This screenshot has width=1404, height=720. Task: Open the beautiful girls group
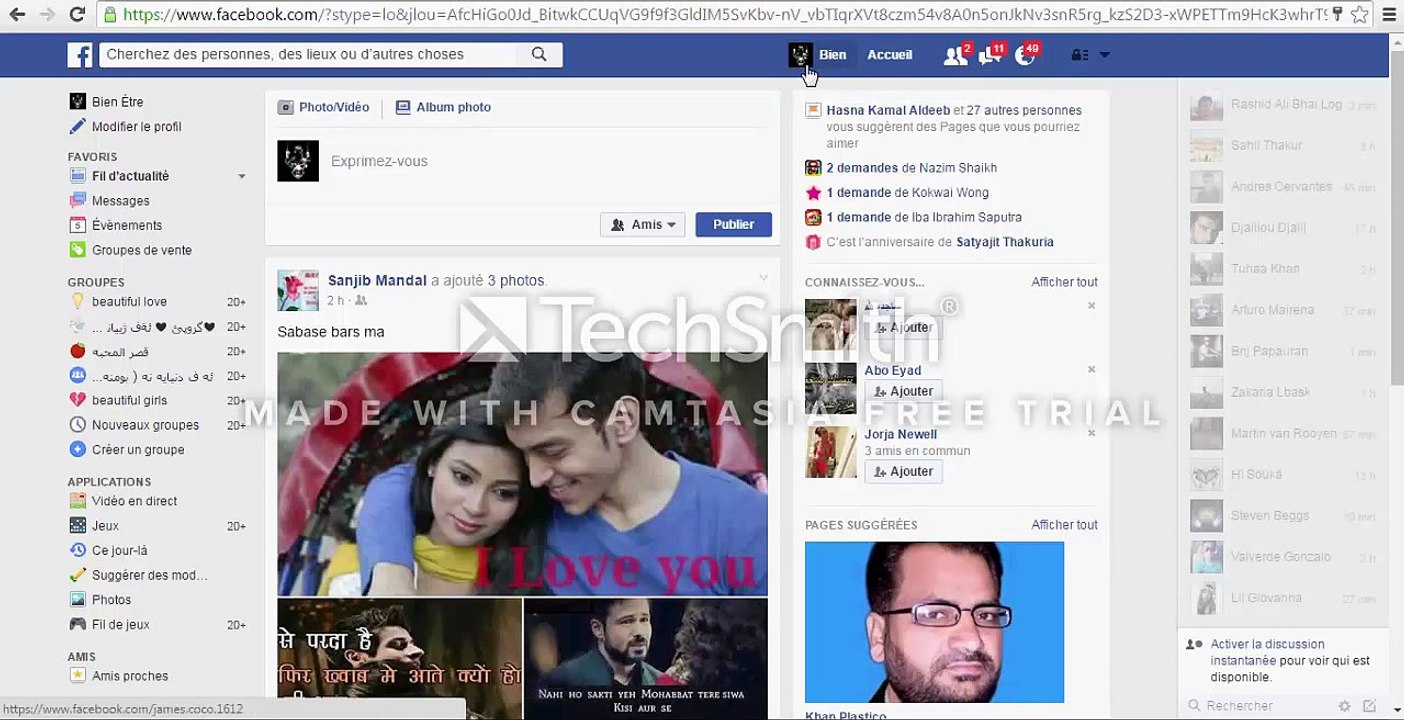(x=129, y=400)
